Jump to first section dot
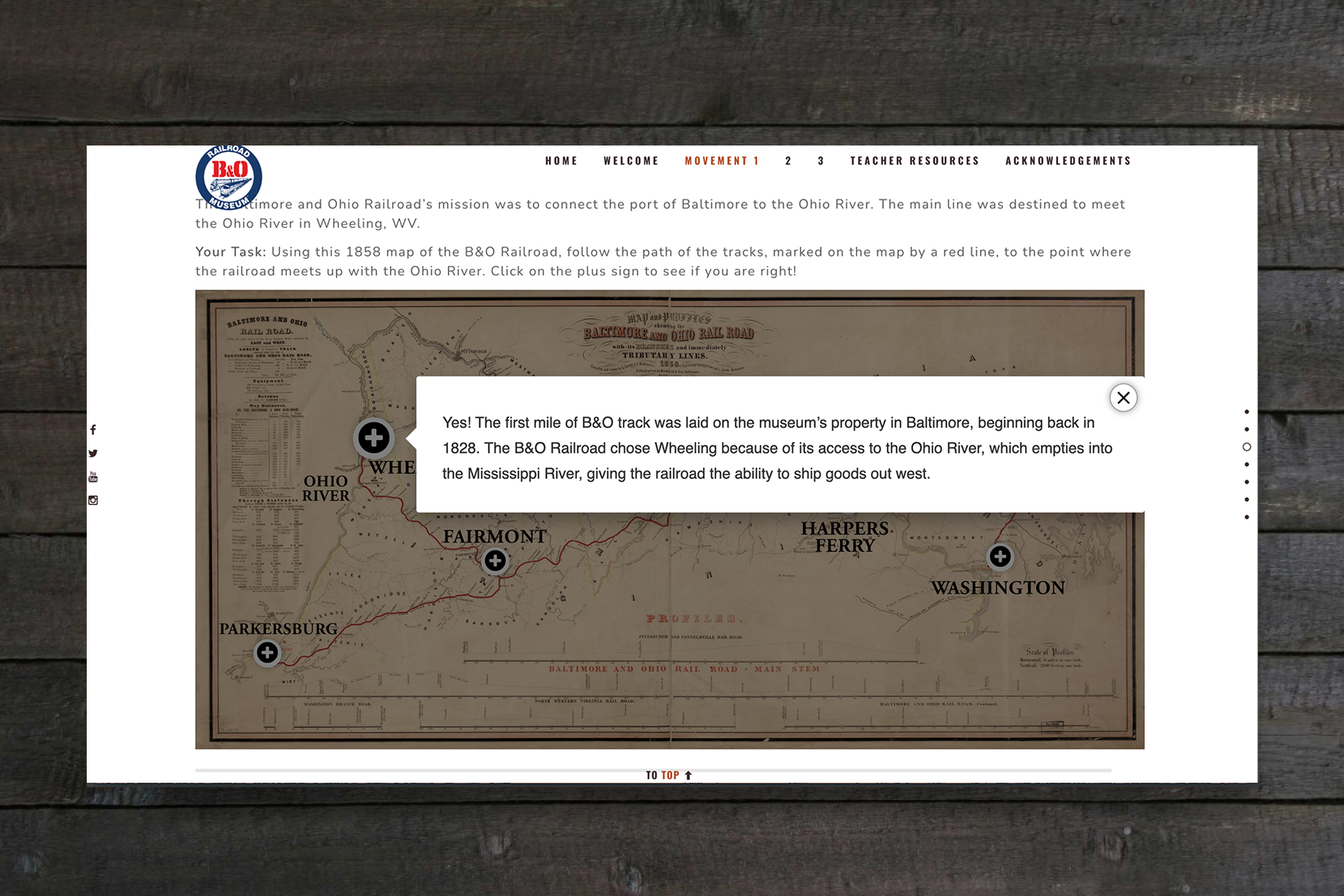The image size is (1344, 896). pos(1247,411)
